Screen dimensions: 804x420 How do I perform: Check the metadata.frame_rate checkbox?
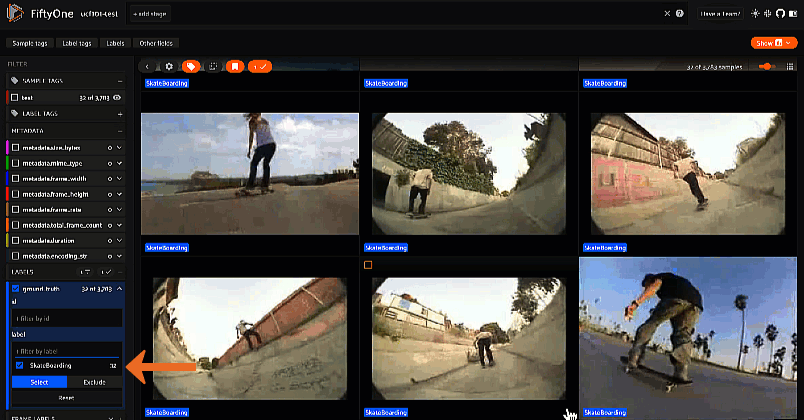click(15, 210)
